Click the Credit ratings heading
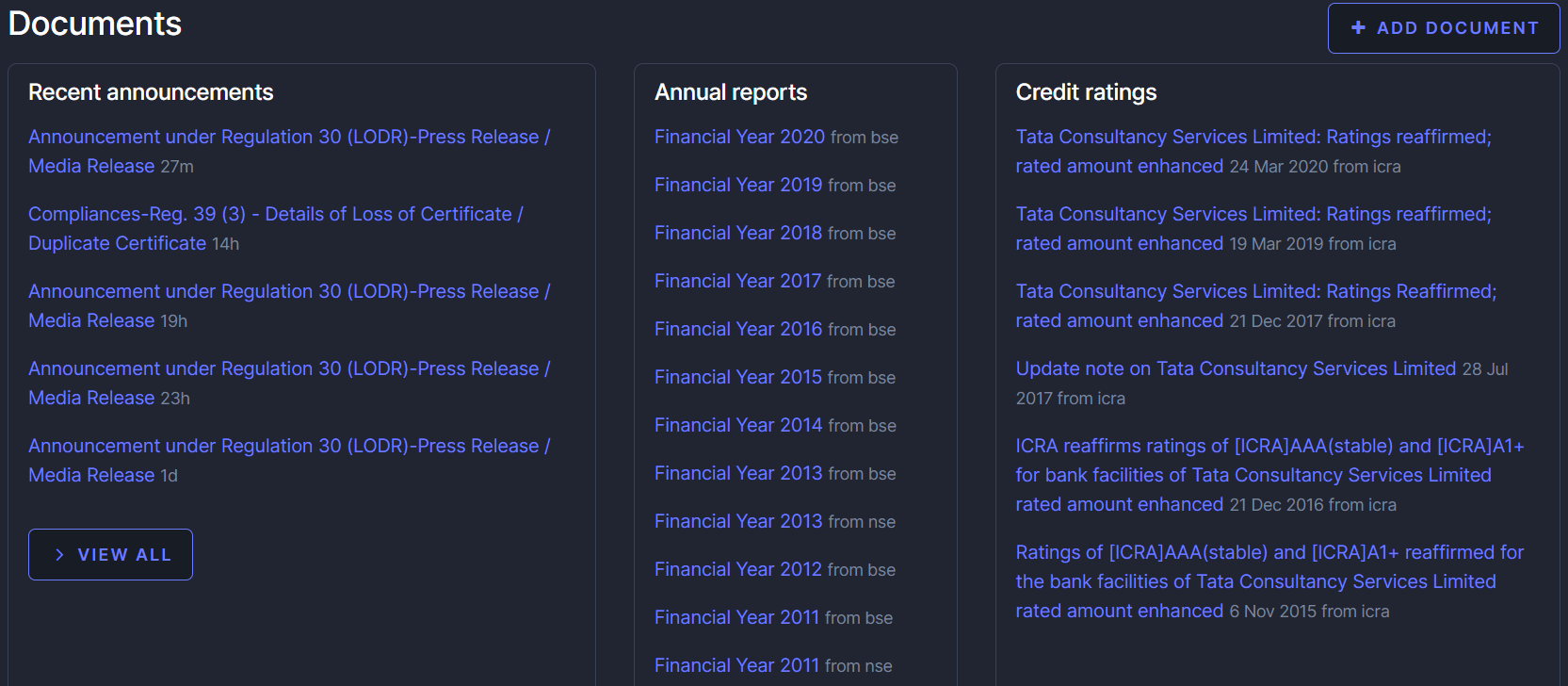 click(1086, 92)
